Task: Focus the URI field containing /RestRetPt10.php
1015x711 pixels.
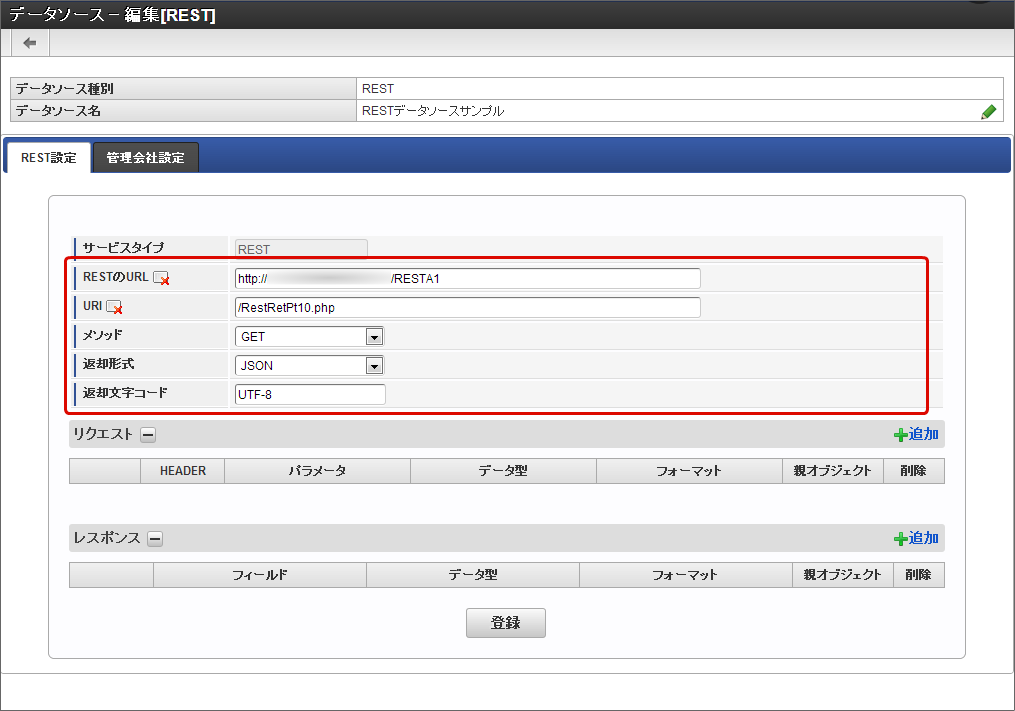Action: click(x=467, y=307)
